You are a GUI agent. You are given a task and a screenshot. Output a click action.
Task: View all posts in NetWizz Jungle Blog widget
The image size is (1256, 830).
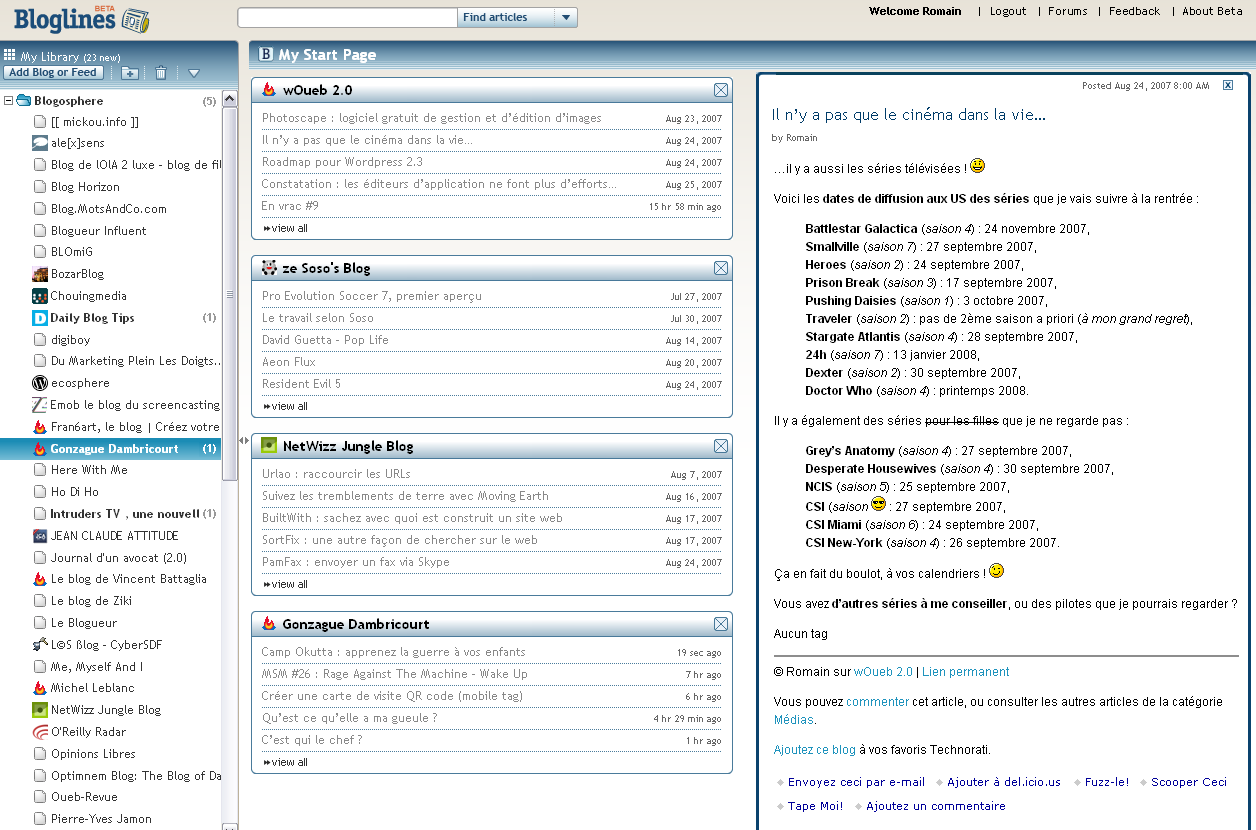tap(285, 584)
